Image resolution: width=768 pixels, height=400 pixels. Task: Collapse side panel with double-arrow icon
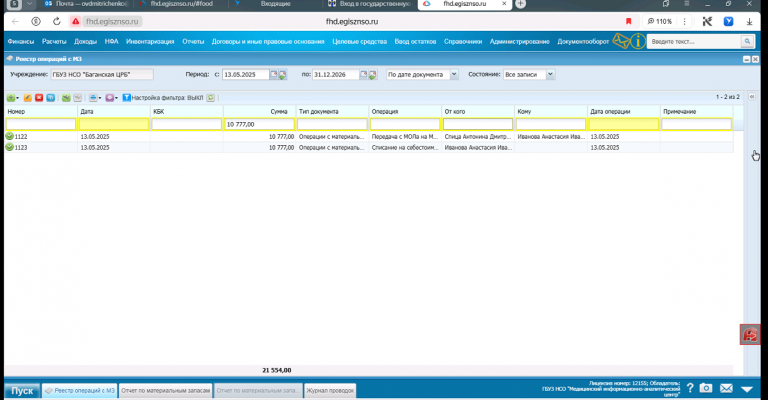[x=752, y=97]
